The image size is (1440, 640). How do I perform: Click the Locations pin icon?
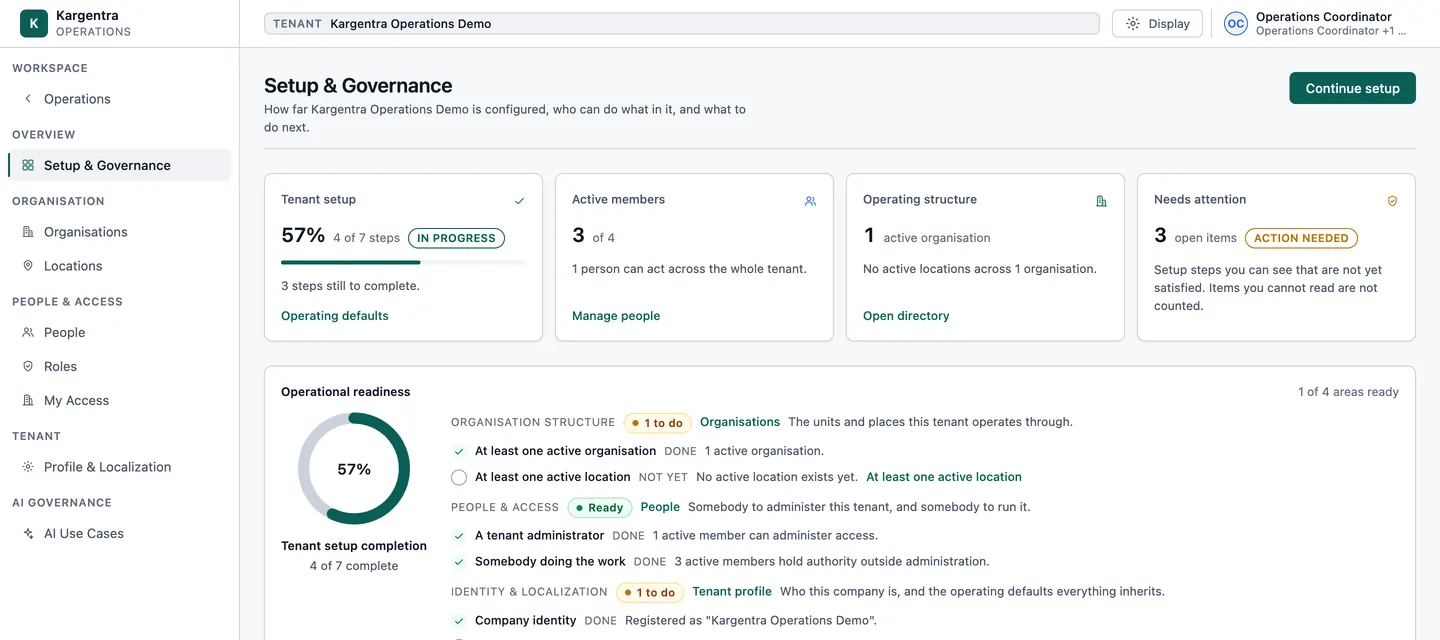coord(28,266)
